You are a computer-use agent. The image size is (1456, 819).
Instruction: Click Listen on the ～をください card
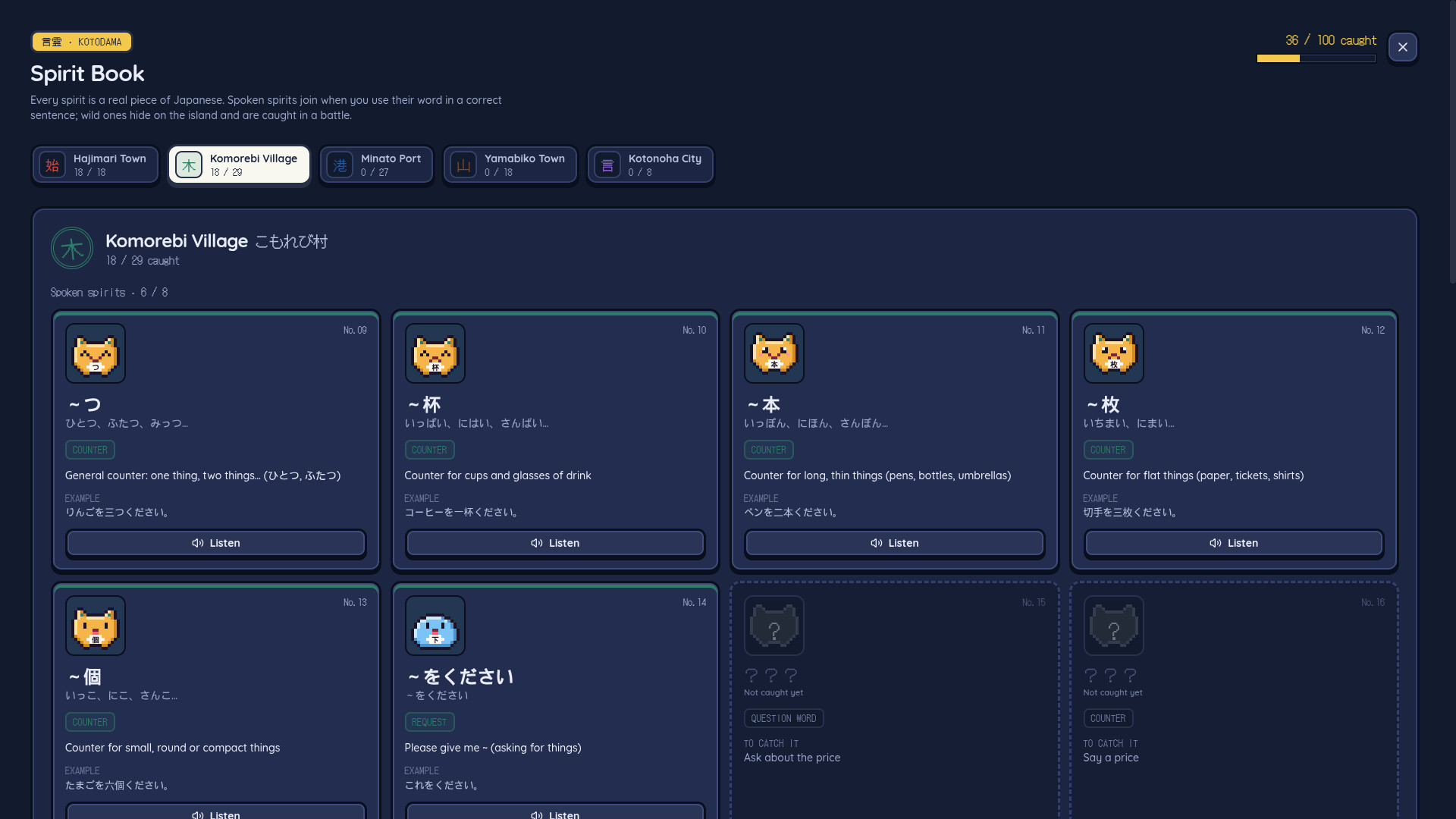[555, 811]
